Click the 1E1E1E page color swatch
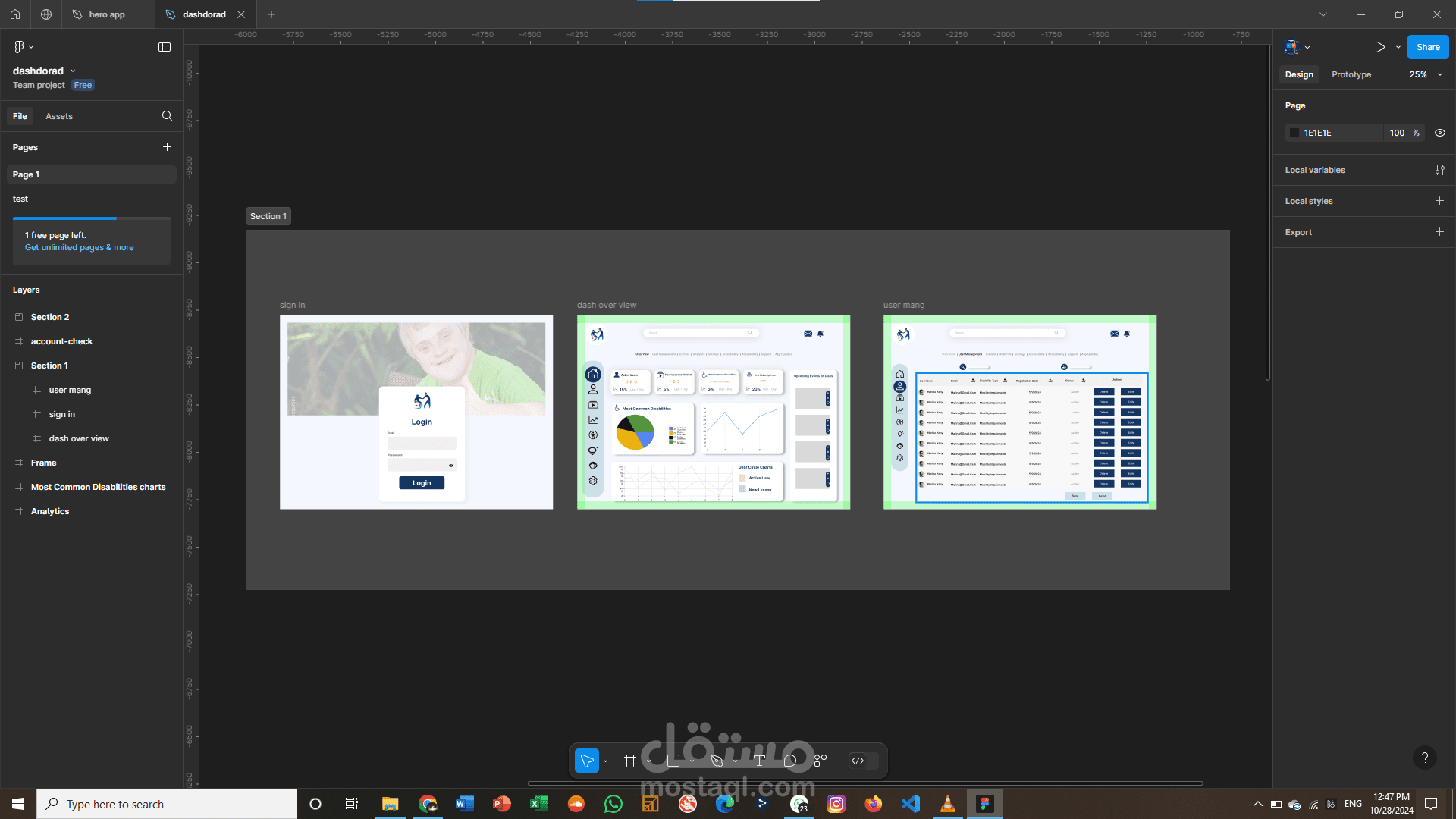The height and width of the screenshot is (819, 1456). [1294, 133]
